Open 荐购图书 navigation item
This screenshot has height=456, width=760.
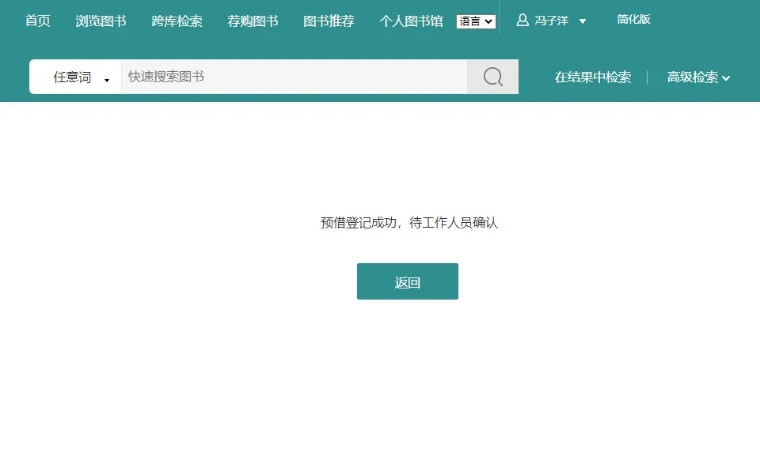coord(253,21)
